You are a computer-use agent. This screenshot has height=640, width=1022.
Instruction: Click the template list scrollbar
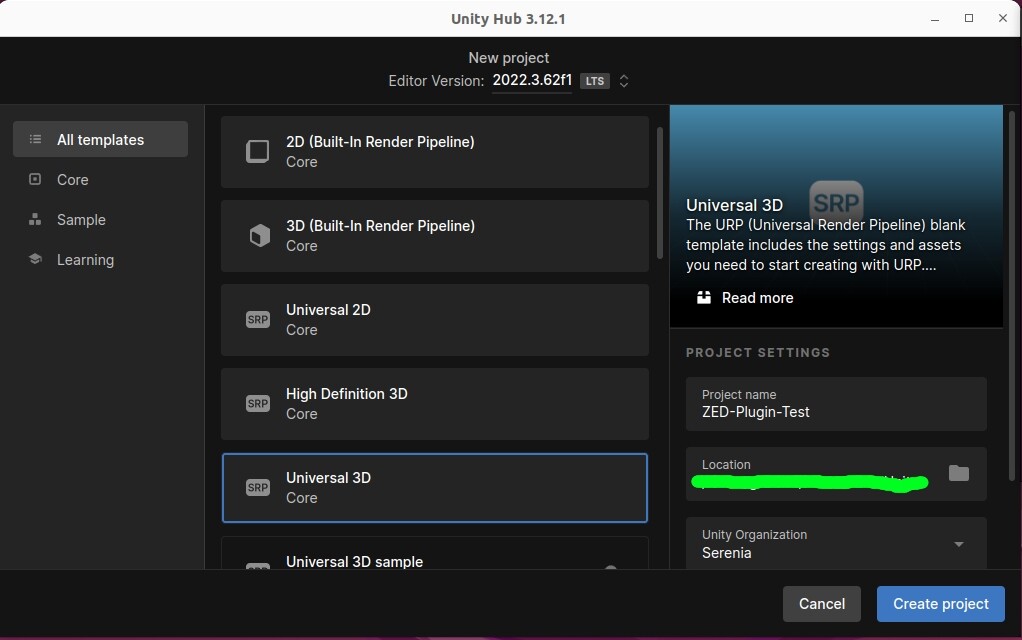coord(660,193)
